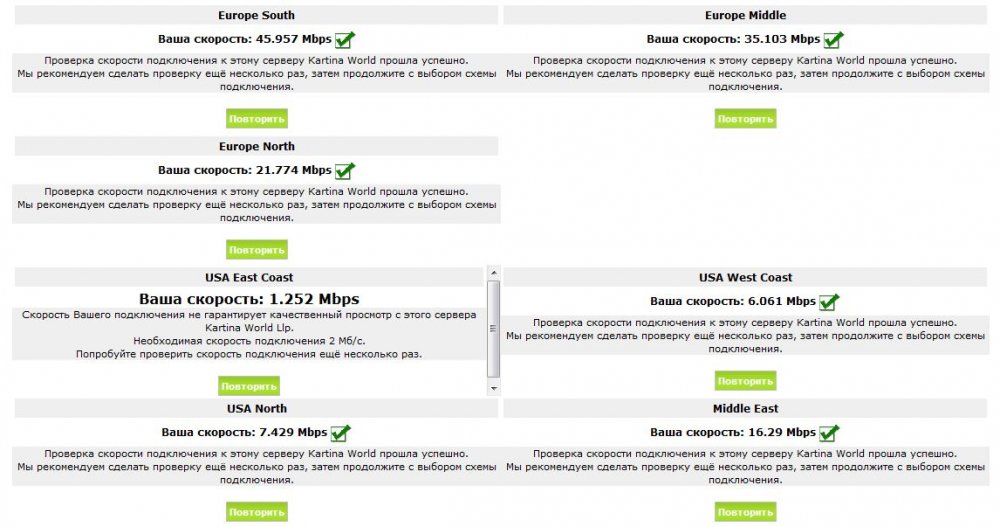Repeat the Middle East speed test

745,512
